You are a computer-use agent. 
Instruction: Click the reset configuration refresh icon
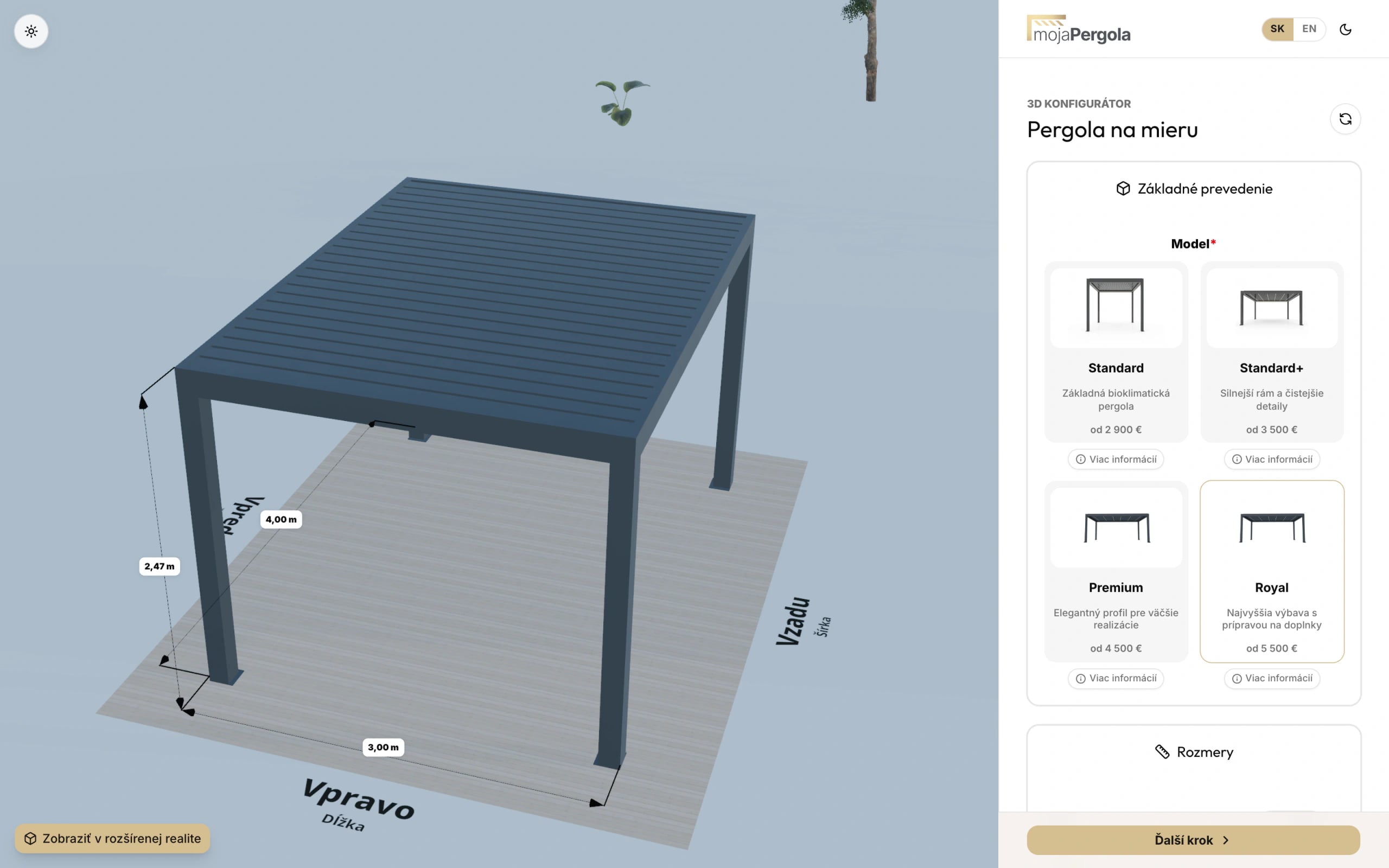1346,119
